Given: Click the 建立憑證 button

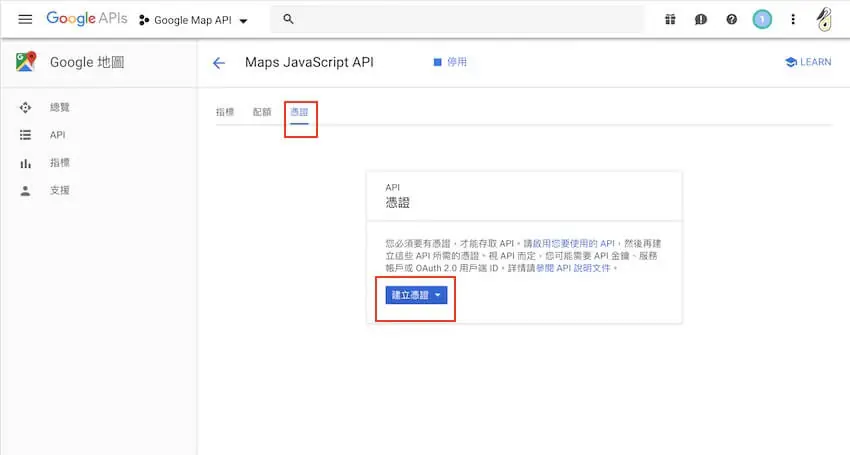Looking at the screenshot, I should coord(416,295).
